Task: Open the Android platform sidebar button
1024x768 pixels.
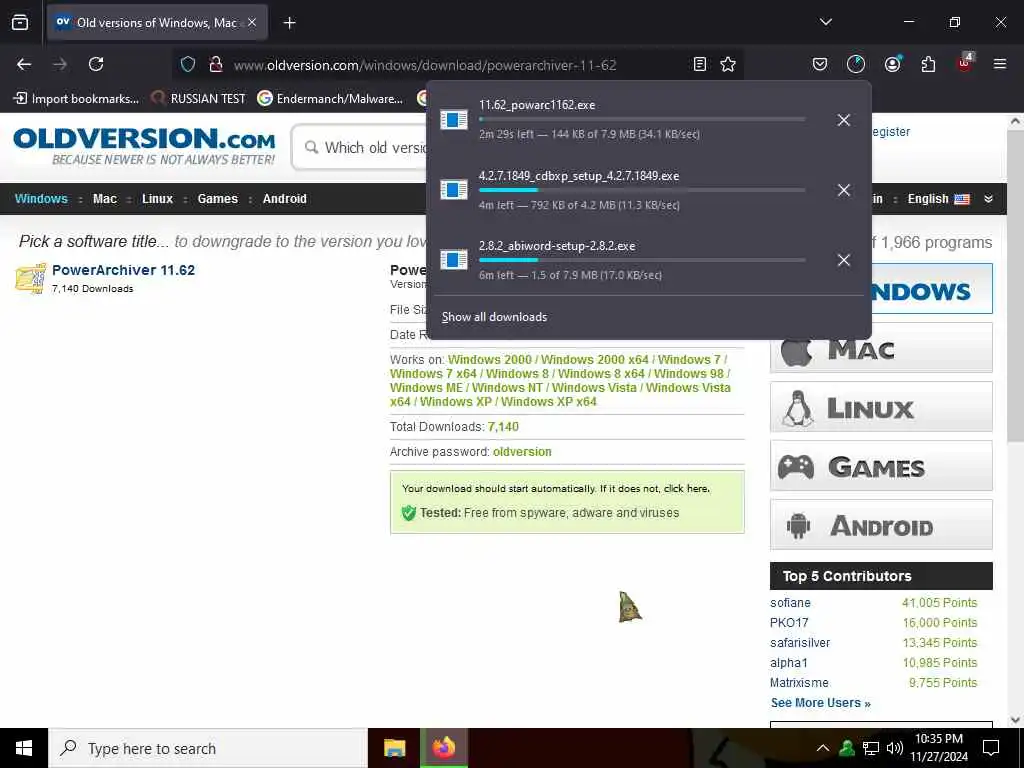Action: (881, 525)
